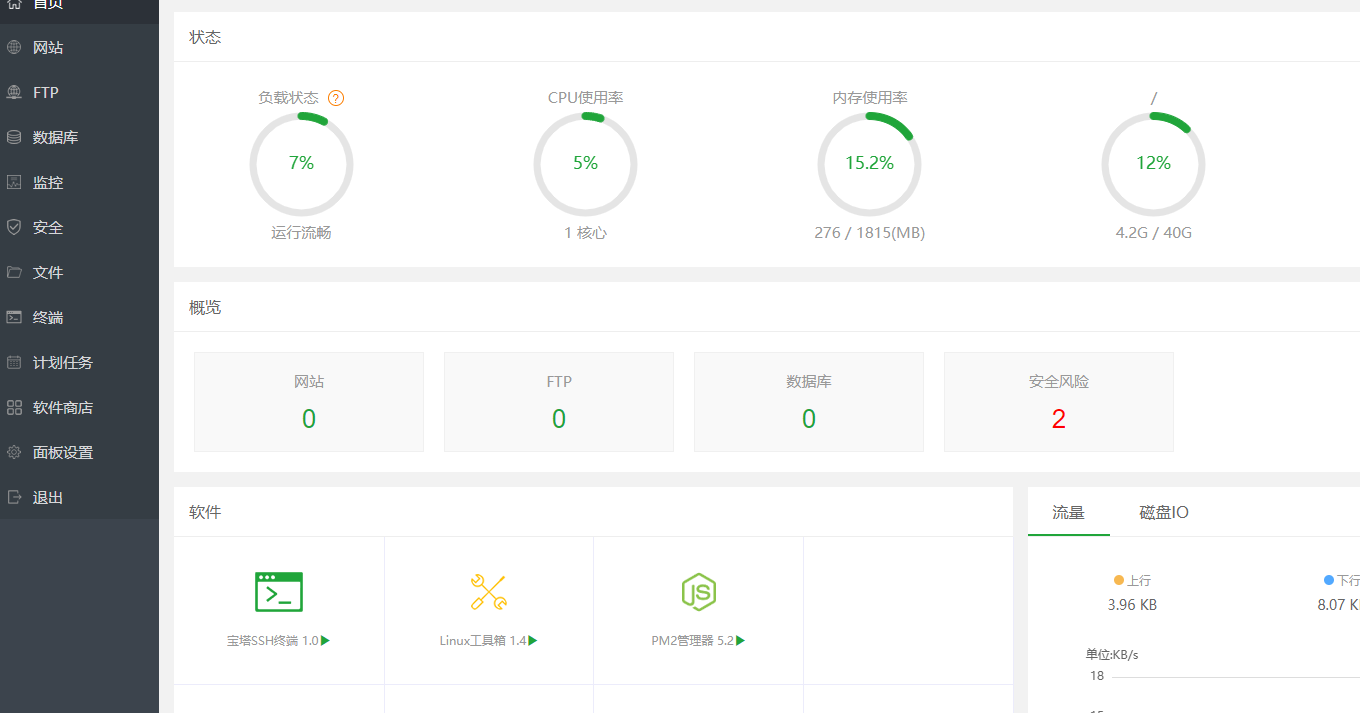Switch to the 磁盘IO tab

pos(1164,512)
